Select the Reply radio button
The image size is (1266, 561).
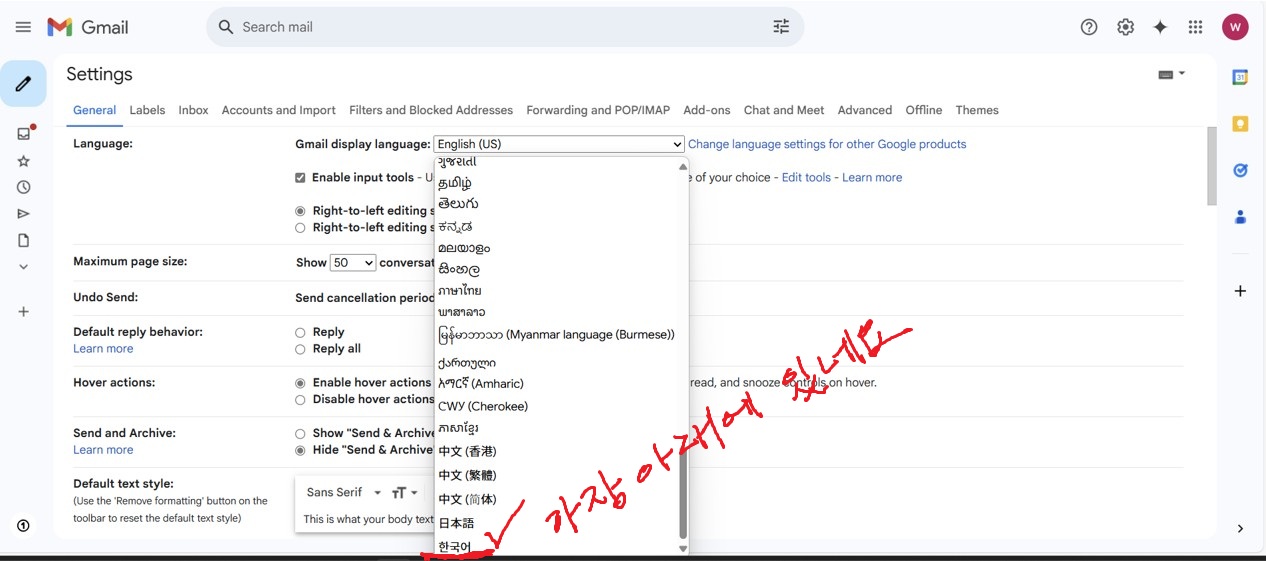300,332
